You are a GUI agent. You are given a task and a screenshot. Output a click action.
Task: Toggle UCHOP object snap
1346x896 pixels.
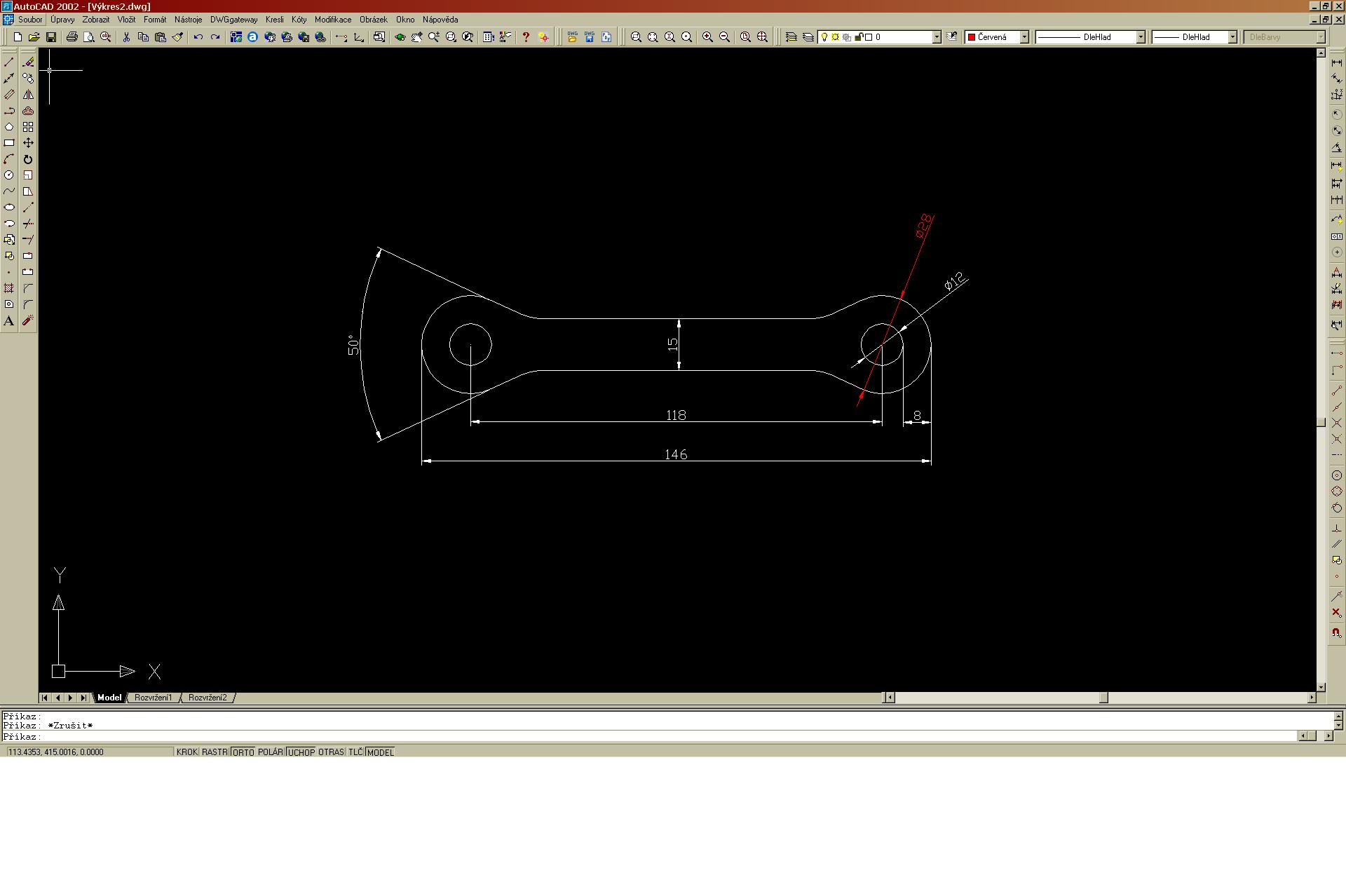click(x=301, y=752)
